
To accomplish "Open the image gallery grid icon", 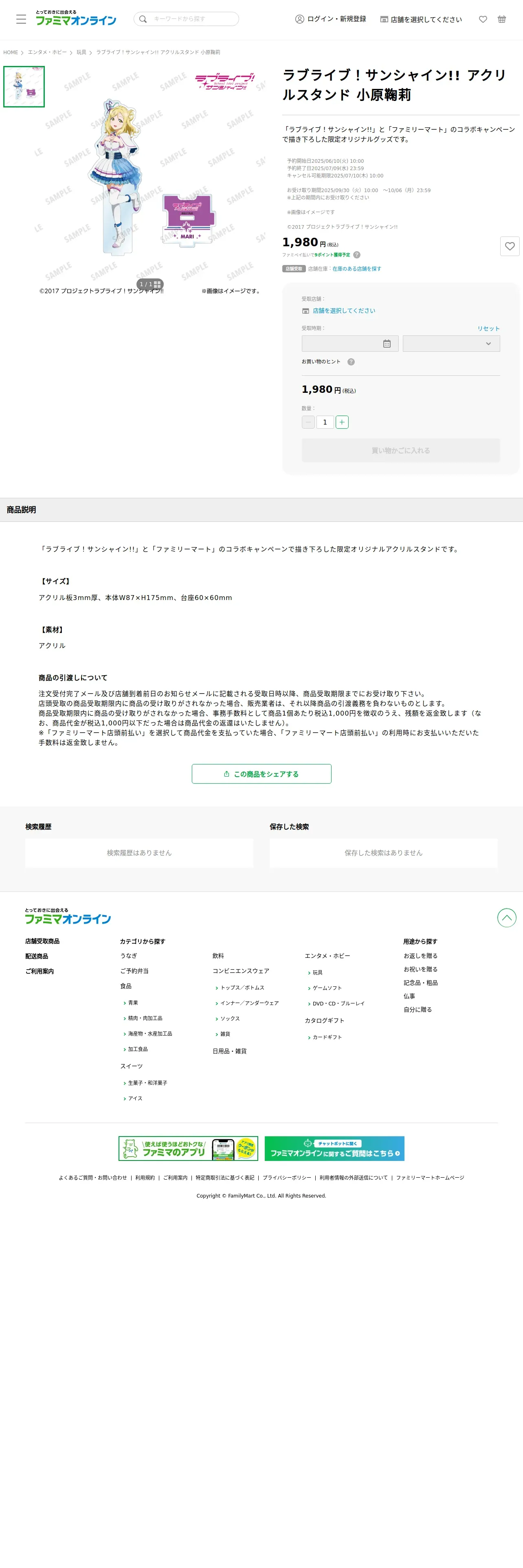I will 157,284.
